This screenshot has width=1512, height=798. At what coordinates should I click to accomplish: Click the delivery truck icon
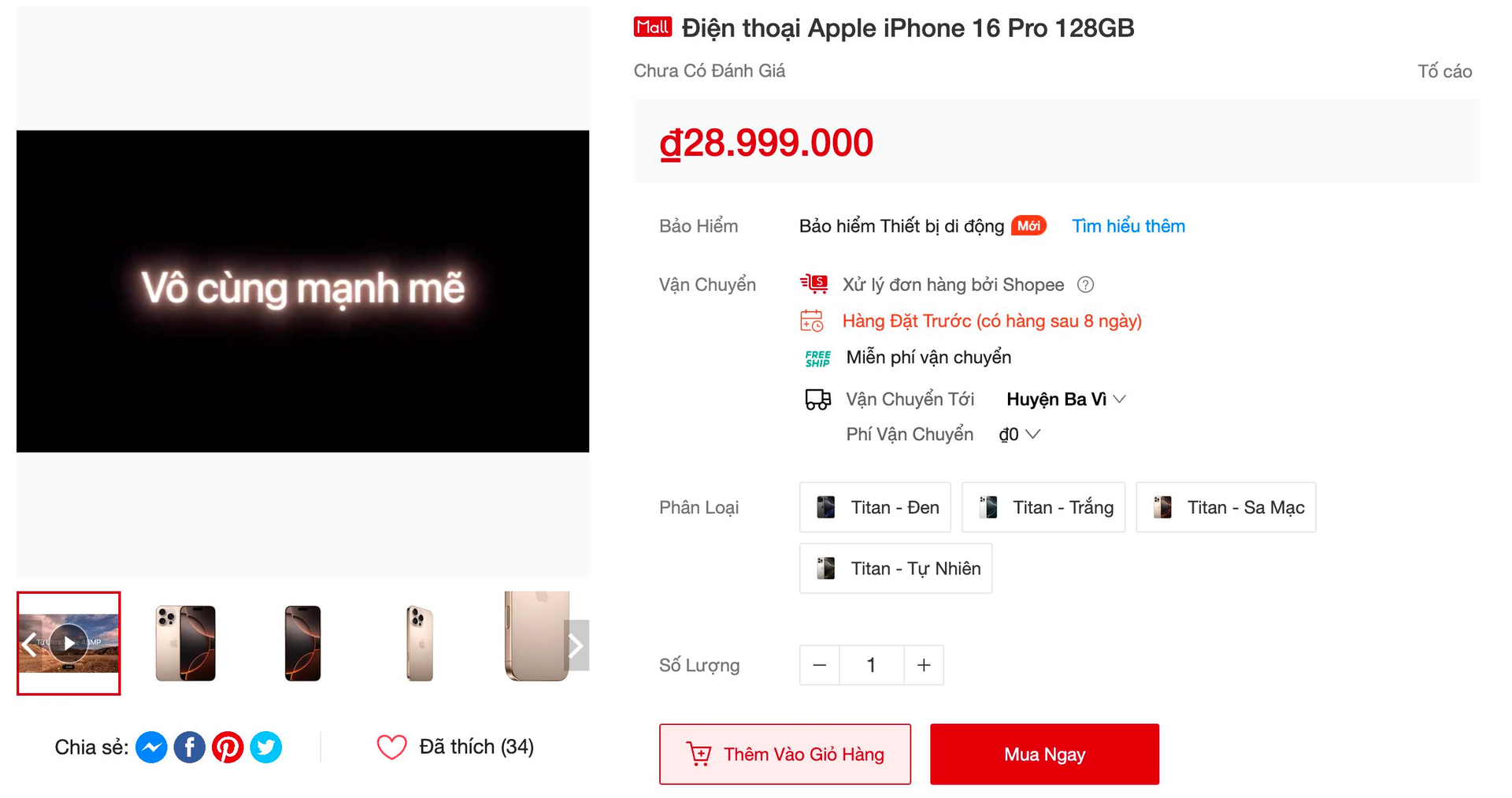[x=817, y=399]
